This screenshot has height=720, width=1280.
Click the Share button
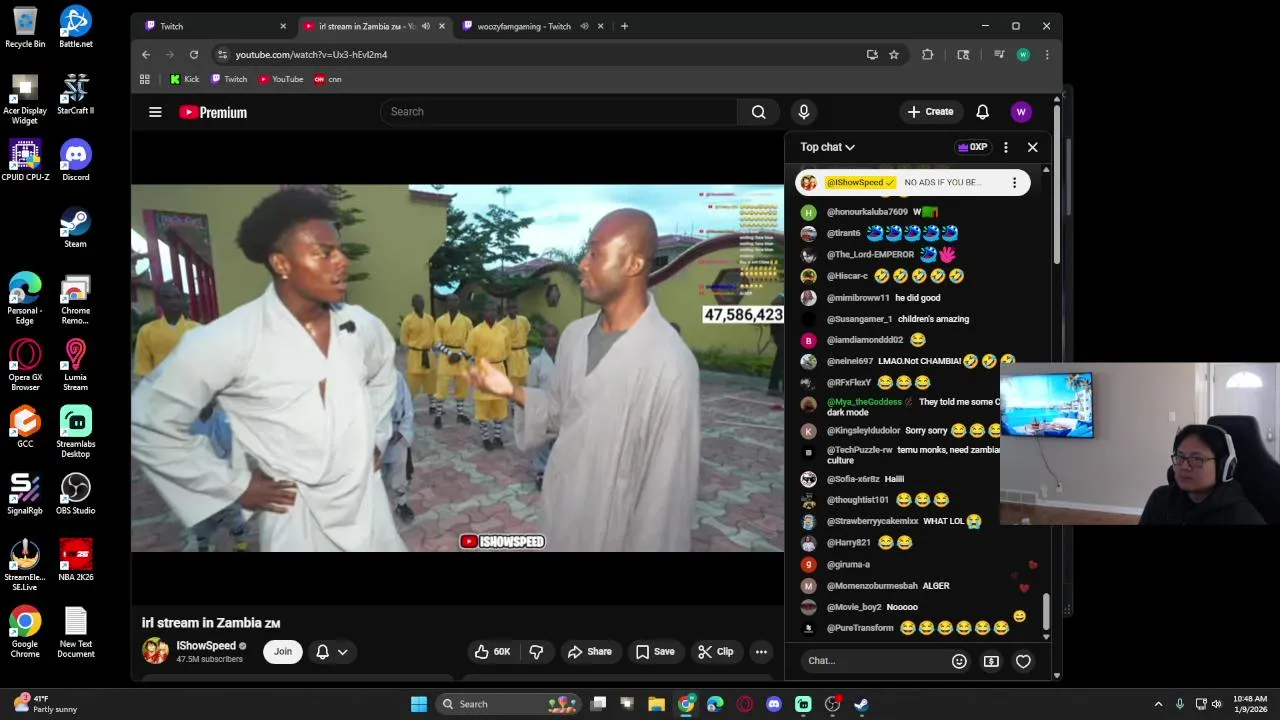(x=590, y=652)
